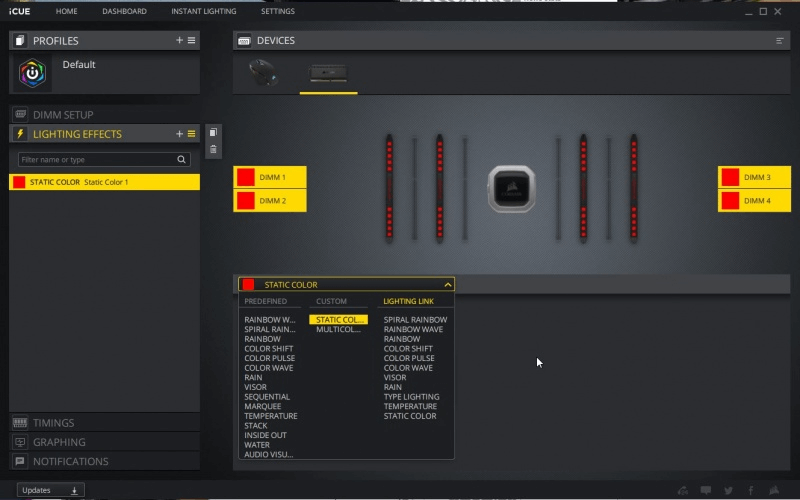Delete the effect using the trash icon
The height and width of the screenshot is (500, 800).
pyautogui.click(x=213, y=150)
